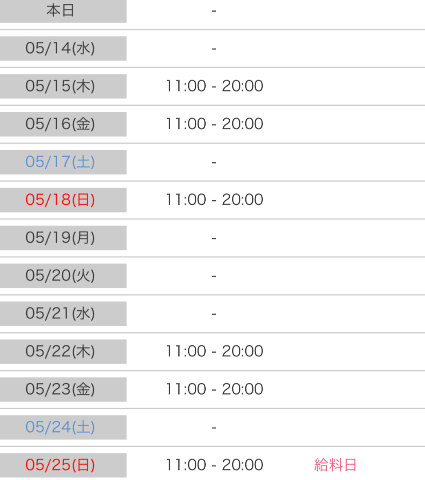This screenshot has height=480, width=425.
Task: Select the 本日 date cell
Action: [x=63, y=11]
